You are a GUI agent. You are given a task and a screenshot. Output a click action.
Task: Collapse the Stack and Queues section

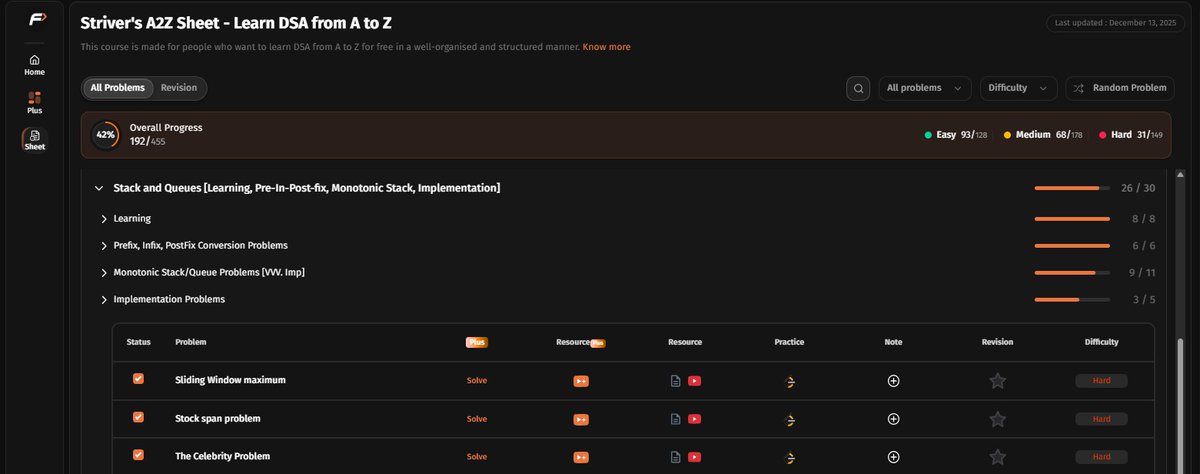(x=98, y=188)
